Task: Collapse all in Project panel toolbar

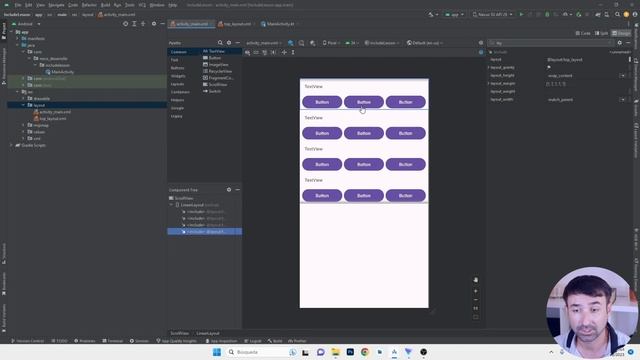Action: [x=143, y=24]
